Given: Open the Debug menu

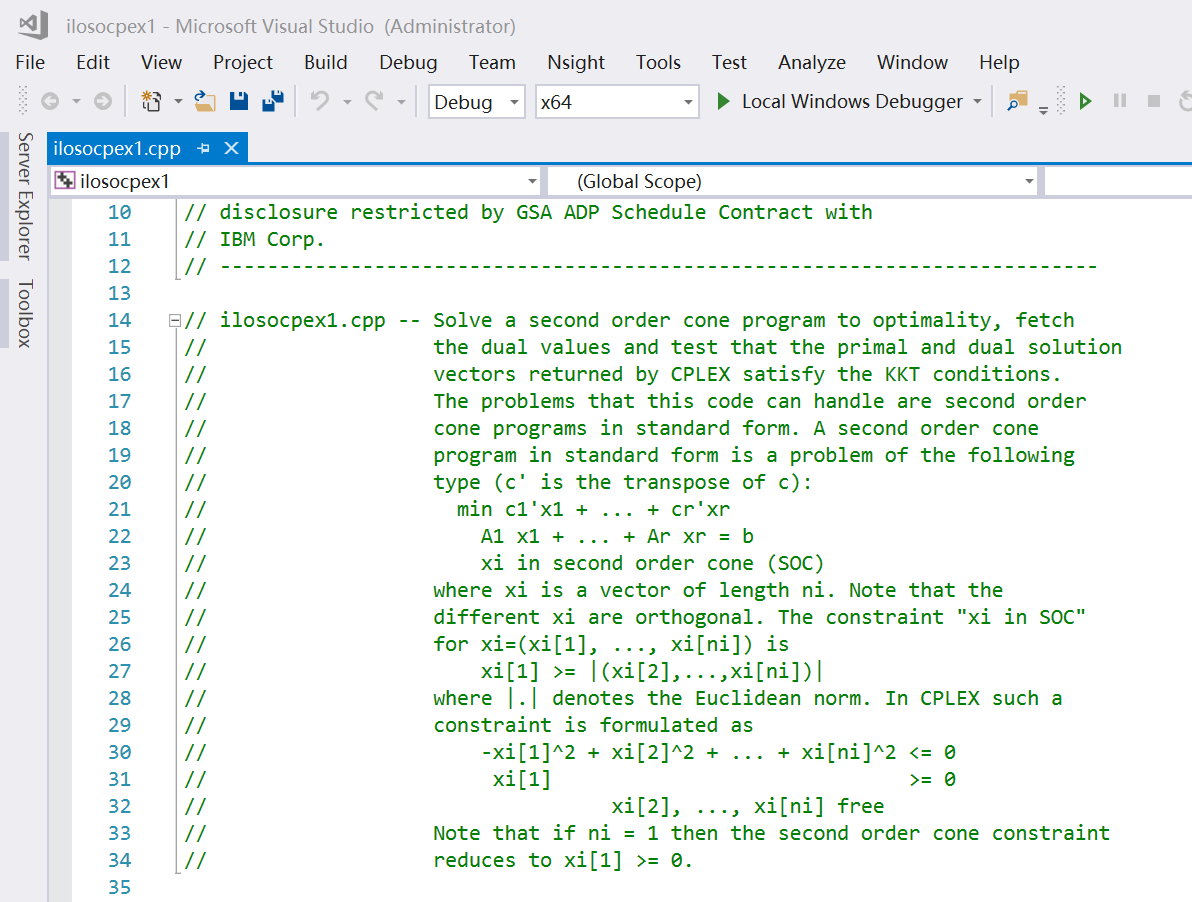Looking at the screenshot, I should 408,62.
